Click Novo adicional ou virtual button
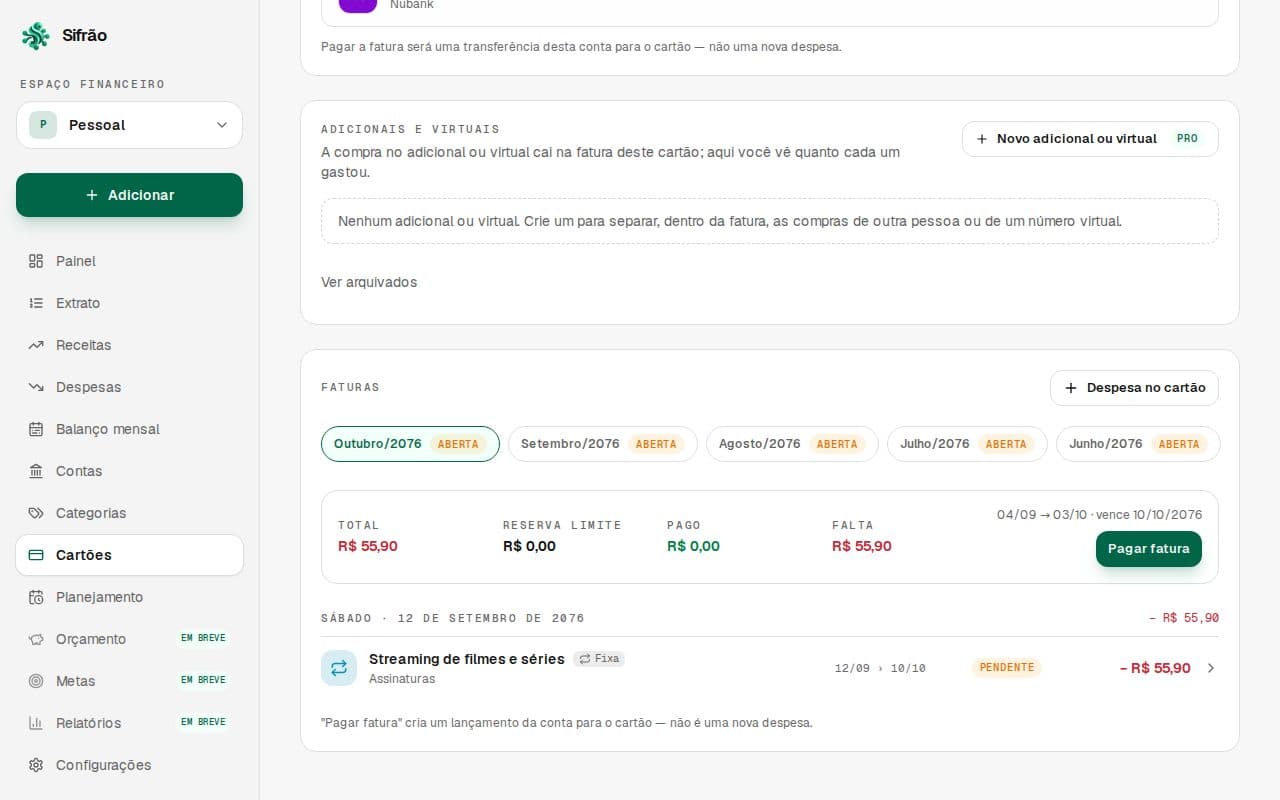 1090,139
